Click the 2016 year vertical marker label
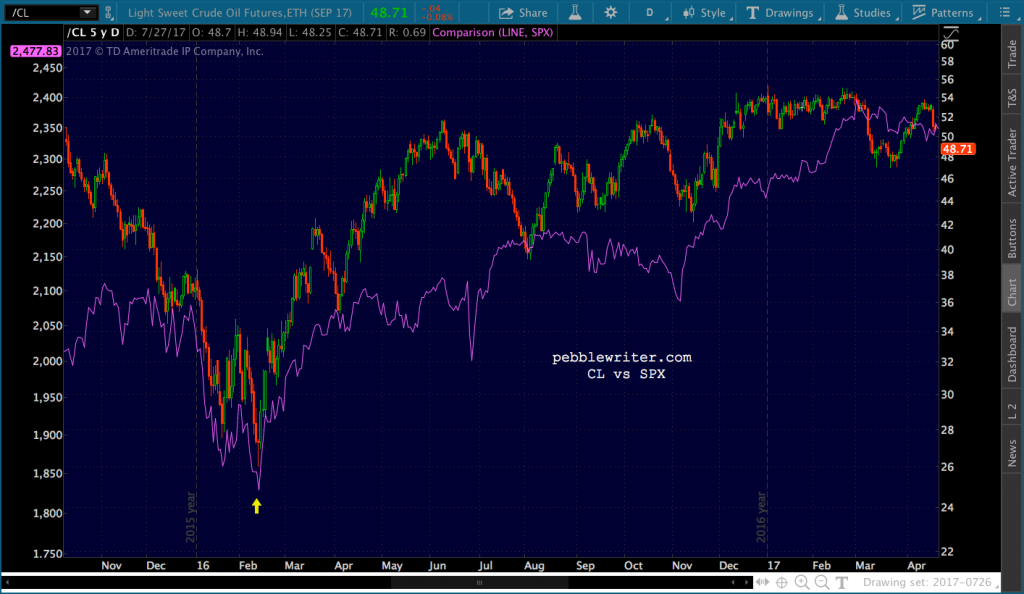Viewport: 1024px width, 594px height. click(761, 516)
